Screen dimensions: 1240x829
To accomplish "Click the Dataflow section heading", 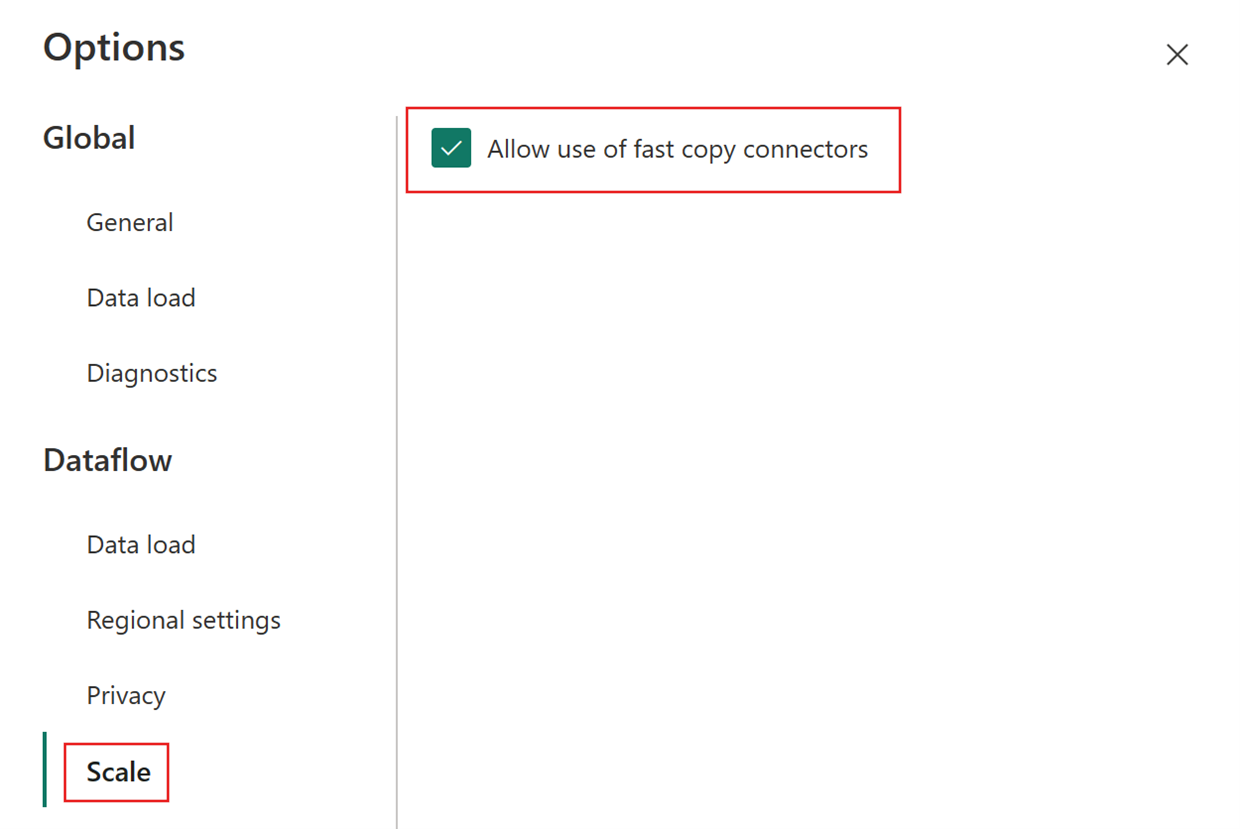I will tap(107, 460).
